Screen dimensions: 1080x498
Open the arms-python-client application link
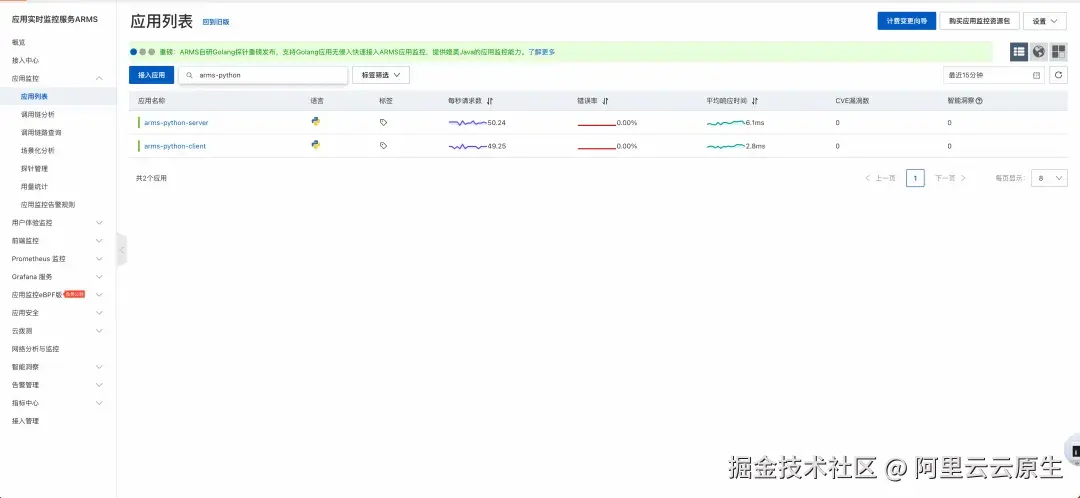tap(175, 146)
